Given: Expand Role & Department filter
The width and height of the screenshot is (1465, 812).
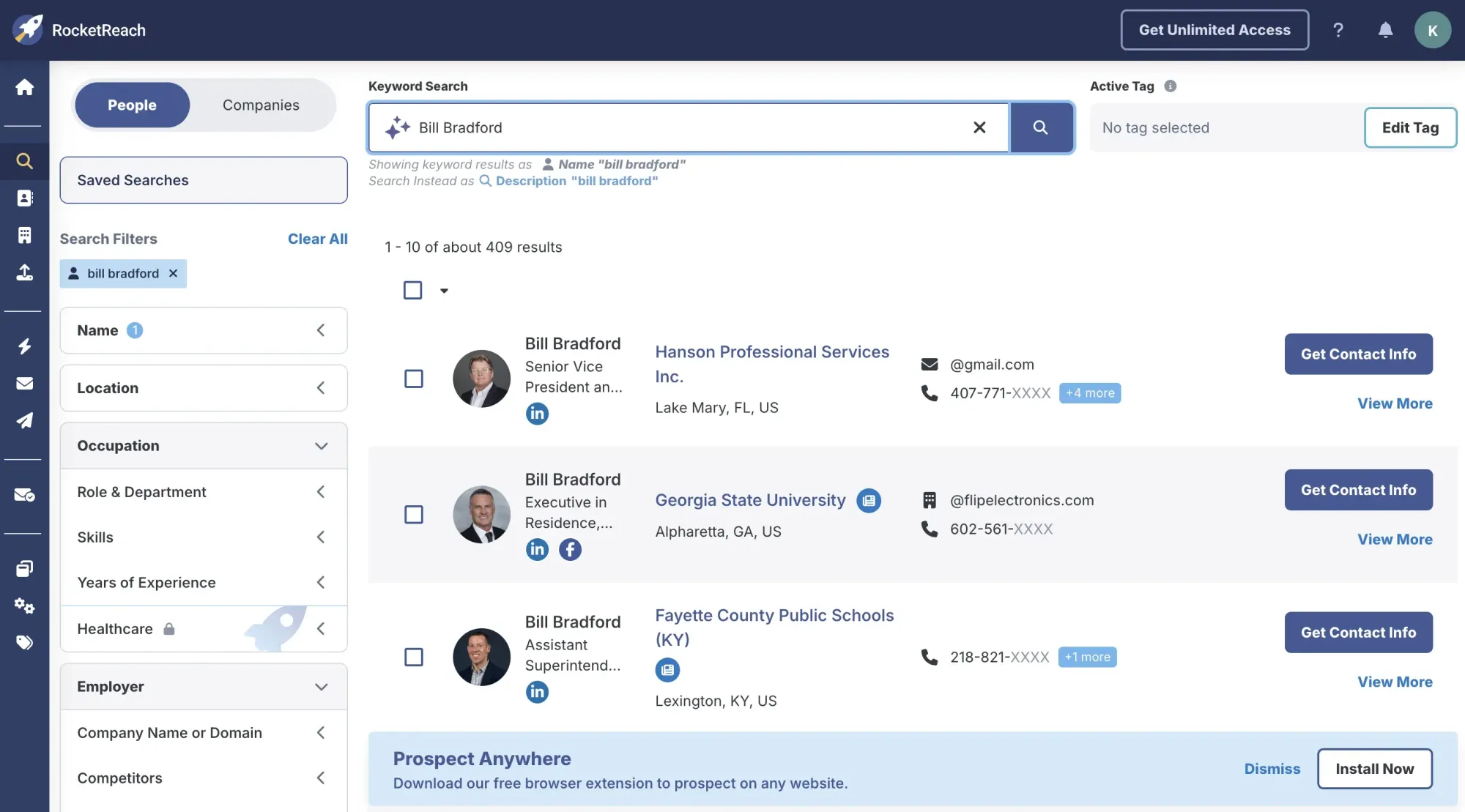Looking at the screenshot, I should 204,492.
